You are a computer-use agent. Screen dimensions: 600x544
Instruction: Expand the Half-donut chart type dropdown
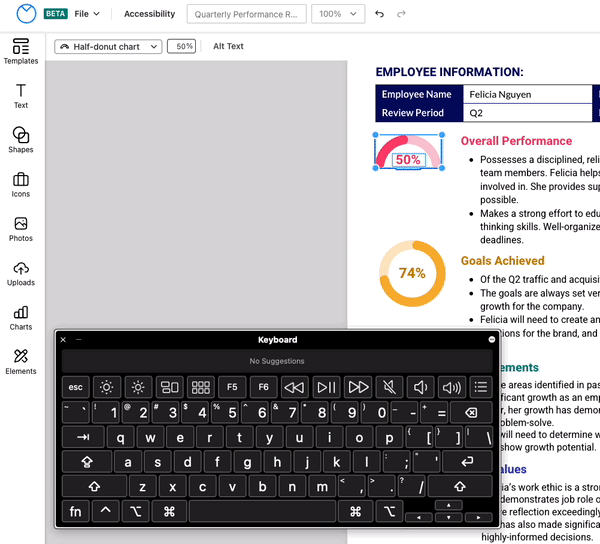tap(108, 47)
